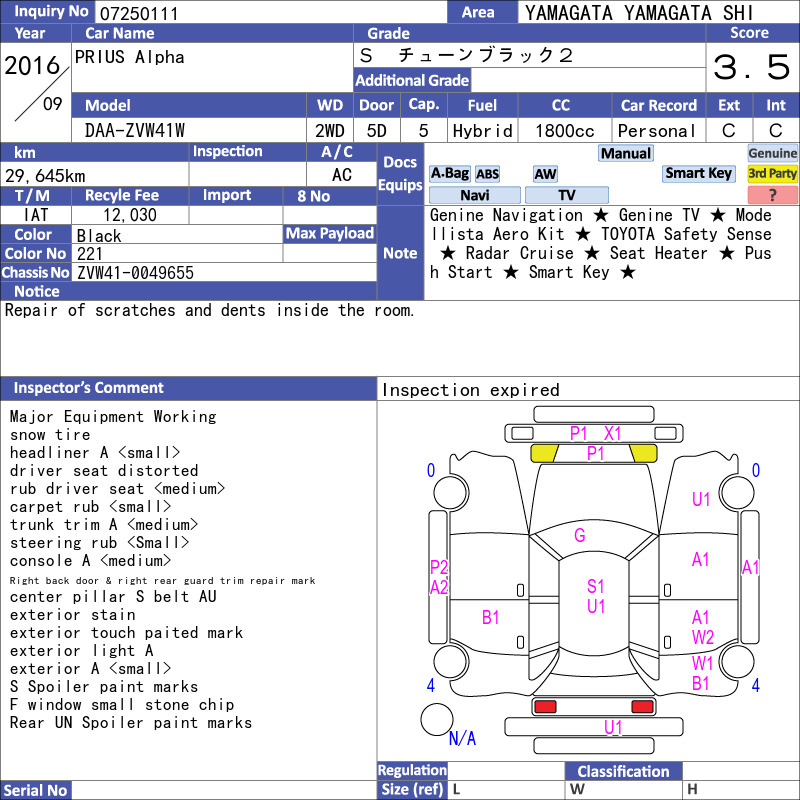
Task: Click the score value 3.5
Action: click(x=751, y=67)
